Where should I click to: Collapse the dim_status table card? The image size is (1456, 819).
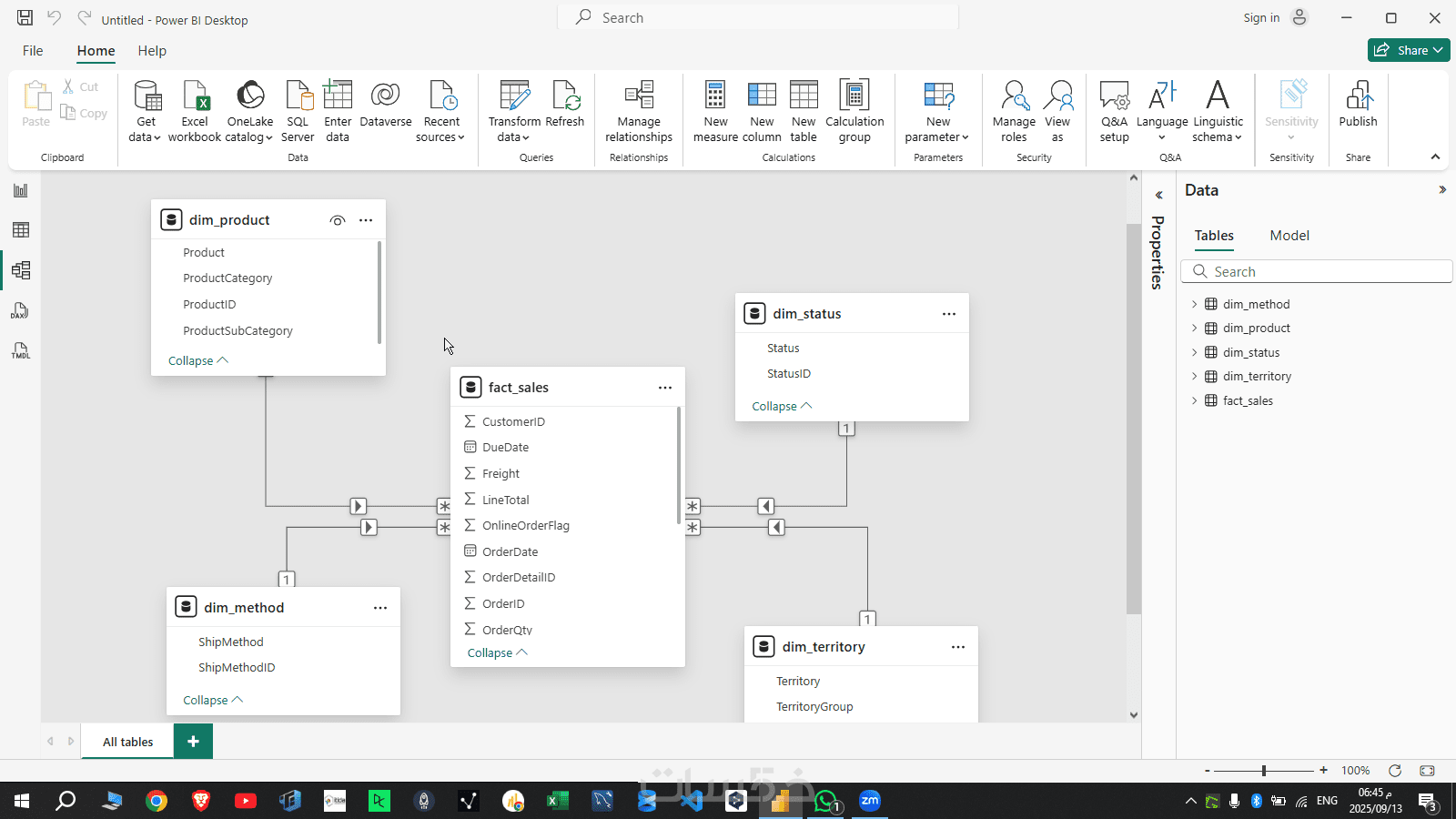click(782, 406)
